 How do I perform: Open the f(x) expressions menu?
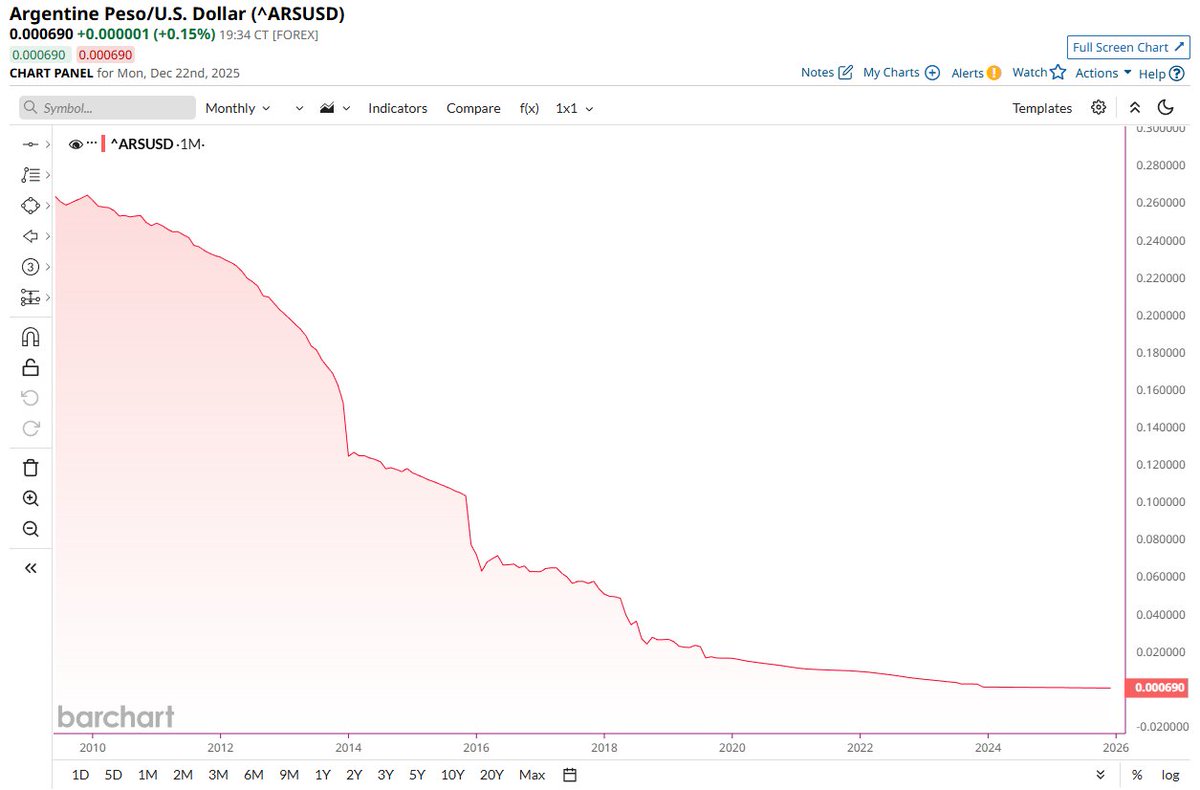pyautogui.click(x=529, y=108)
